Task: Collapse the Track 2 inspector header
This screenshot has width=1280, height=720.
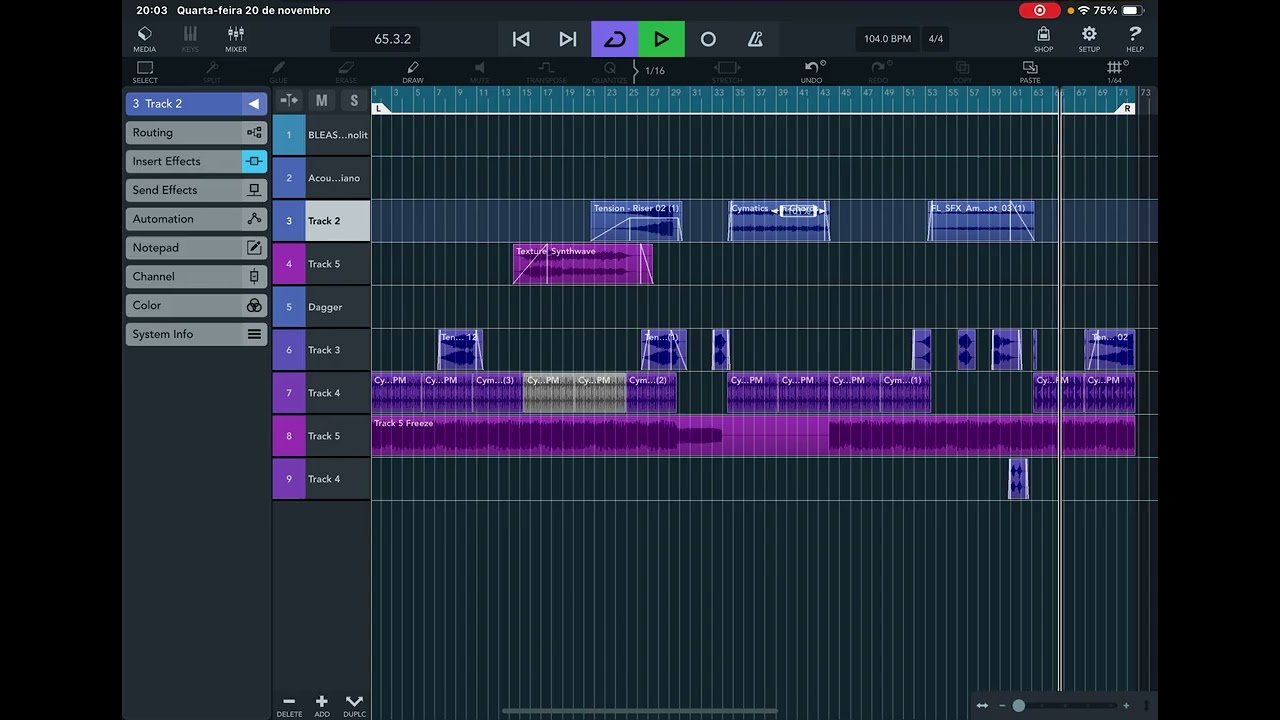Action: tap(254, 104)
